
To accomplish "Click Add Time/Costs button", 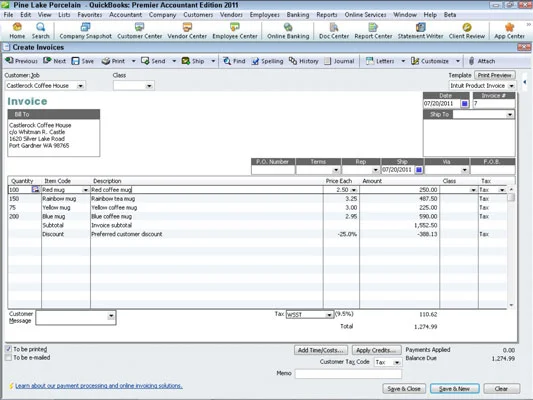I will [x=321, y=350].
